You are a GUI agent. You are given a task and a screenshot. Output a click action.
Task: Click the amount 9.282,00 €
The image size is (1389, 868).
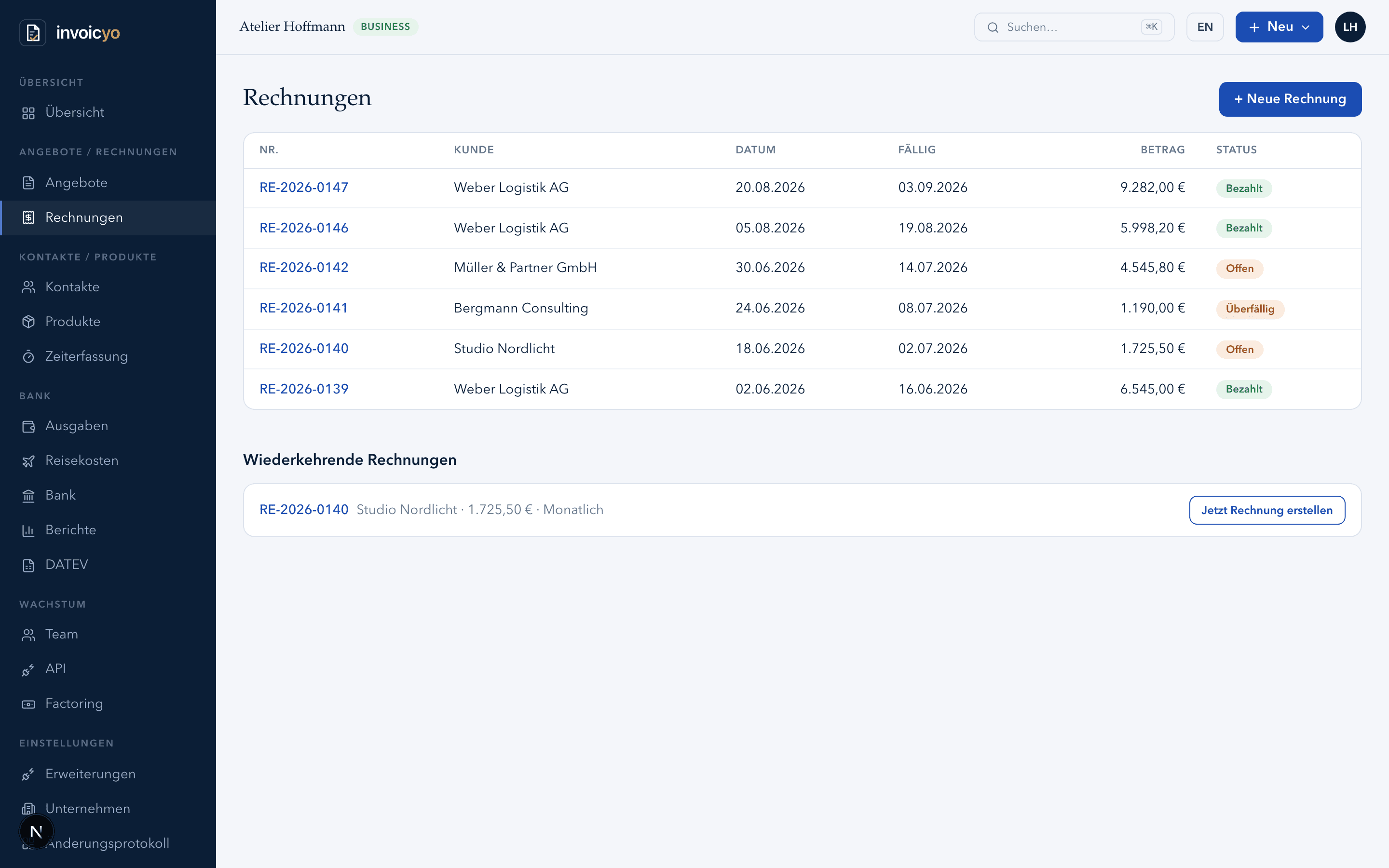[x=1153, y=188]
